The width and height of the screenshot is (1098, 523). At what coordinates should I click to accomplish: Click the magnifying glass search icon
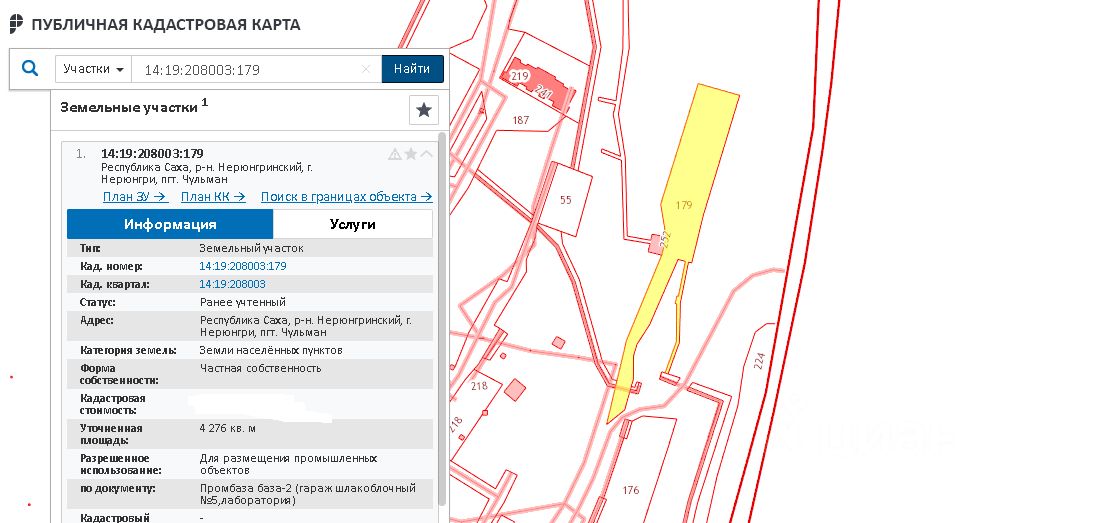[30, 69]
